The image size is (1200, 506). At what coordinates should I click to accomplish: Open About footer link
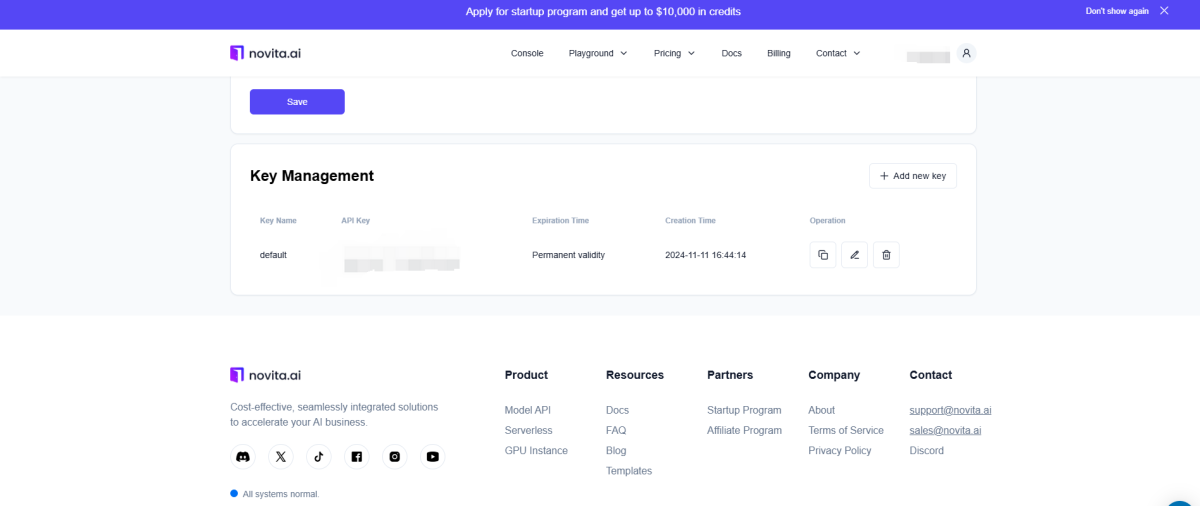point(822,410)
